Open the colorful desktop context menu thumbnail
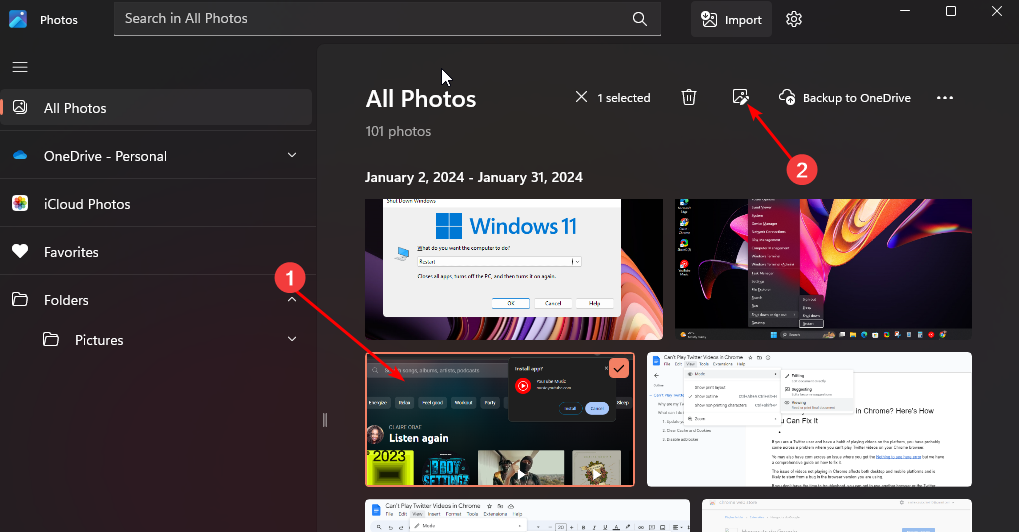 [x=823, y=269]
